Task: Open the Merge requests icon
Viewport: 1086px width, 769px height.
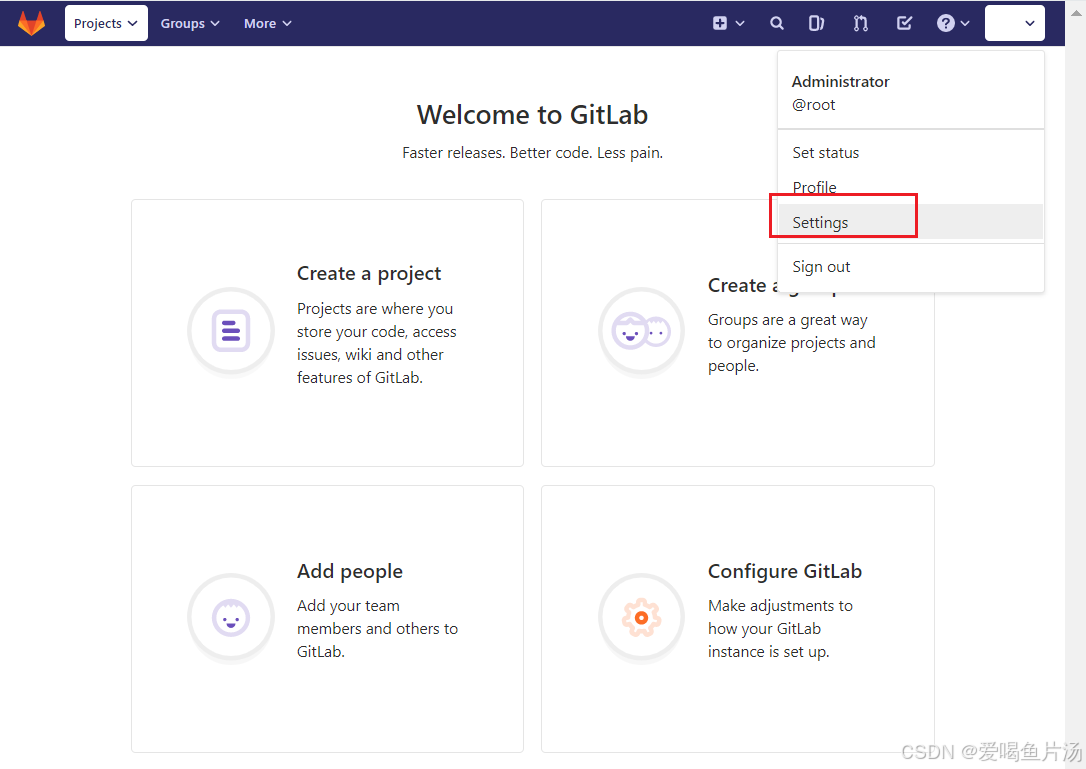Action: [x=860, y=23]
